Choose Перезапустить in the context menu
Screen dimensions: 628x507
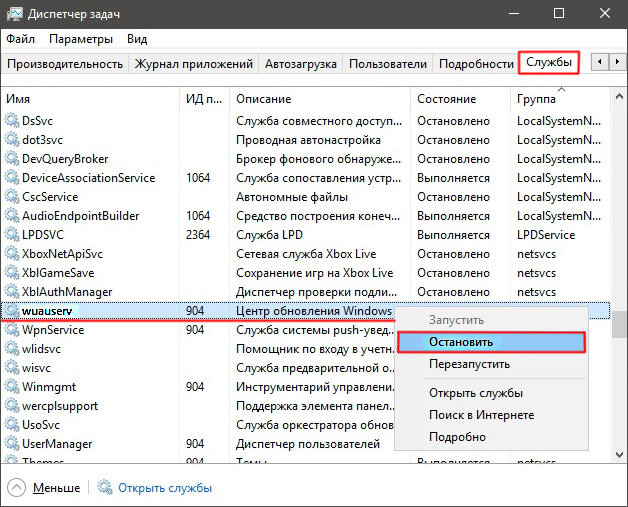pyautogui.click(x=492, y=364)
